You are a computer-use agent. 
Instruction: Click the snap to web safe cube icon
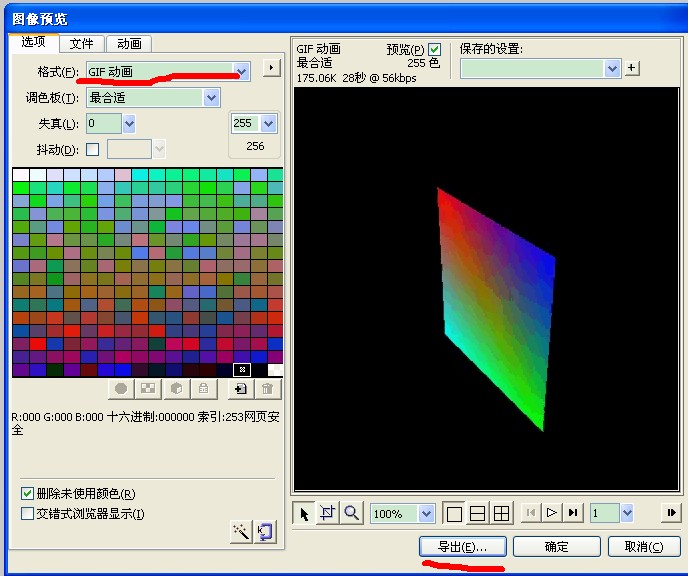pyautogui.click(x=176, y=389)
